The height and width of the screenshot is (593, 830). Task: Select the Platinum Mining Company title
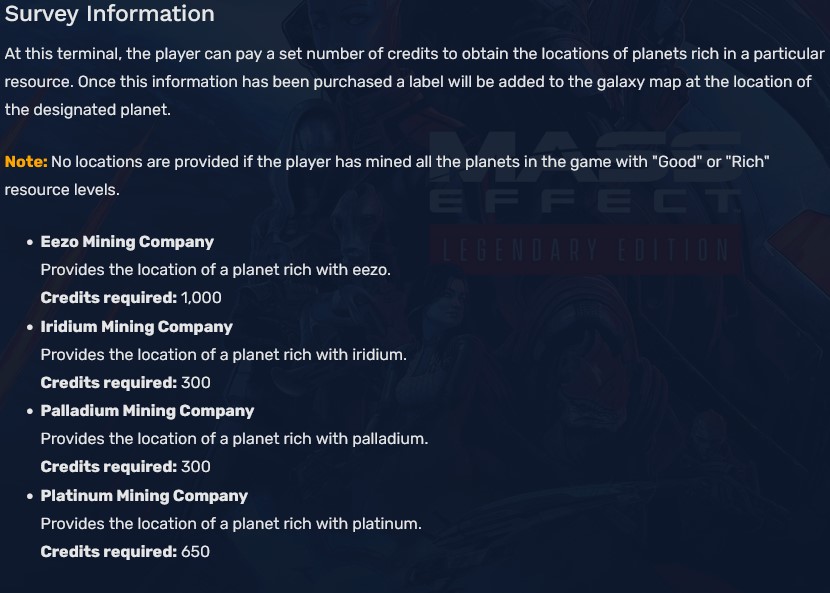click(144, 496)
